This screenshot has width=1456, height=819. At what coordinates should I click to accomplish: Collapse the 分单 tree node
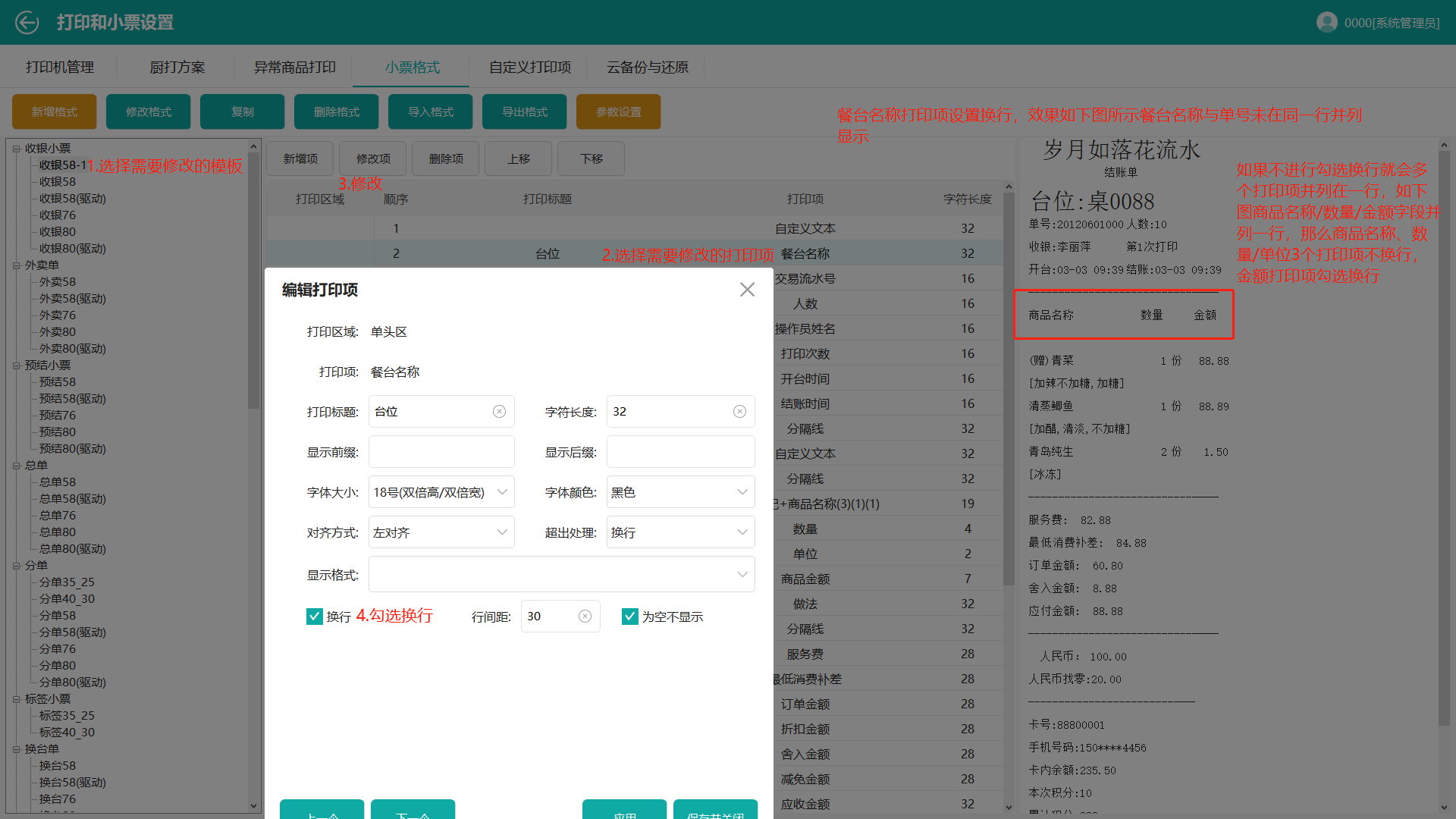17,566
